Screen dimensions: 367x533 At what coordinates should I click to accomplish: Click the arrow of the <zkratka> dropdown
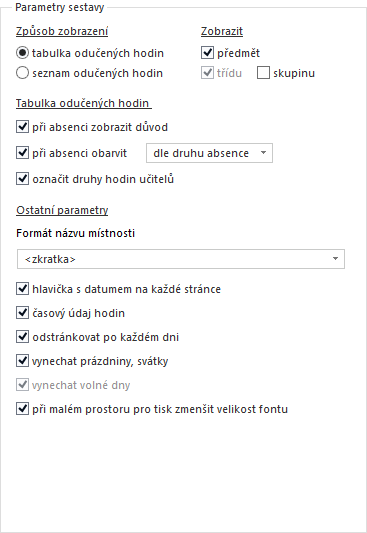(335, 259)
